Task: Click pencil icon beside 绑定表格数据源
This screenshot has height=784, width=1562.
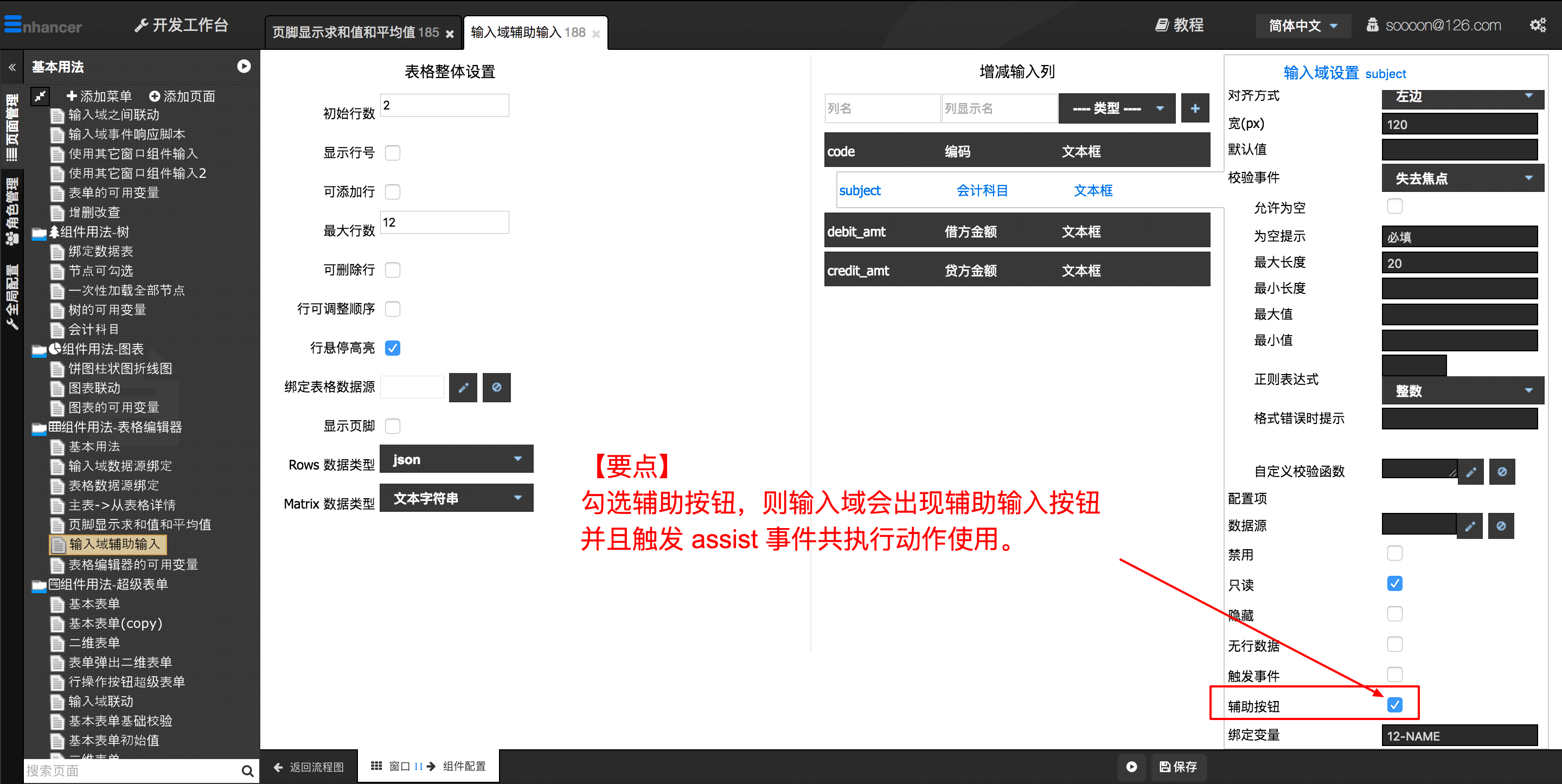Action: (463, 388)
